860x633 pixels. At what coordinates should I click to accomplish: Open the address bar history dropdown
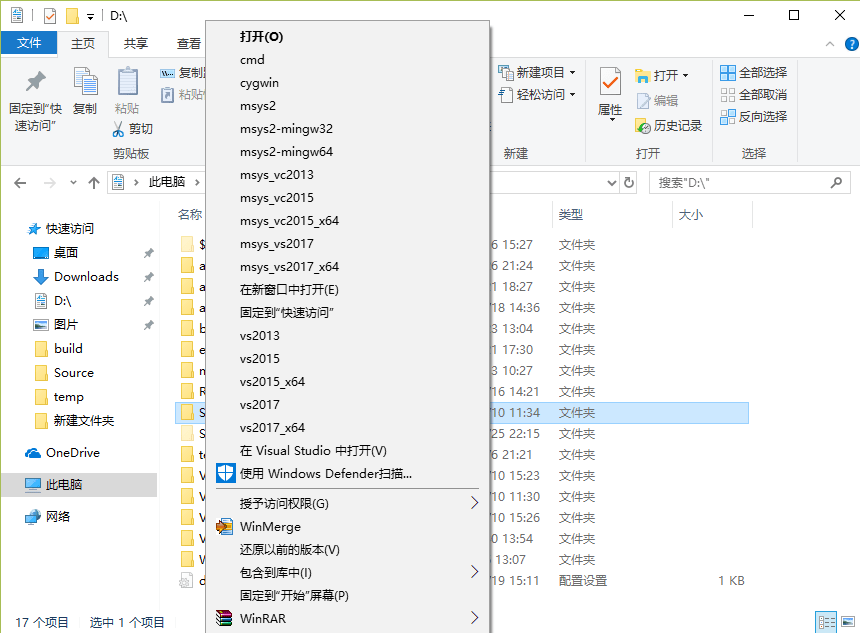[612, 183]
